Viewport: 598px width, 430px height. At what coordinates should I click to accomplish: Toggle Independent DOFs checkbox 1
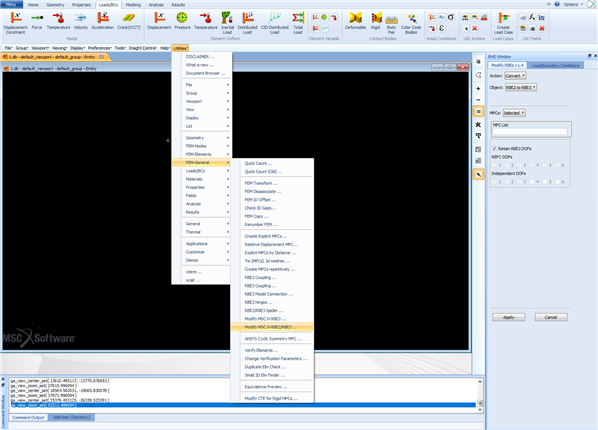[494, 182]
